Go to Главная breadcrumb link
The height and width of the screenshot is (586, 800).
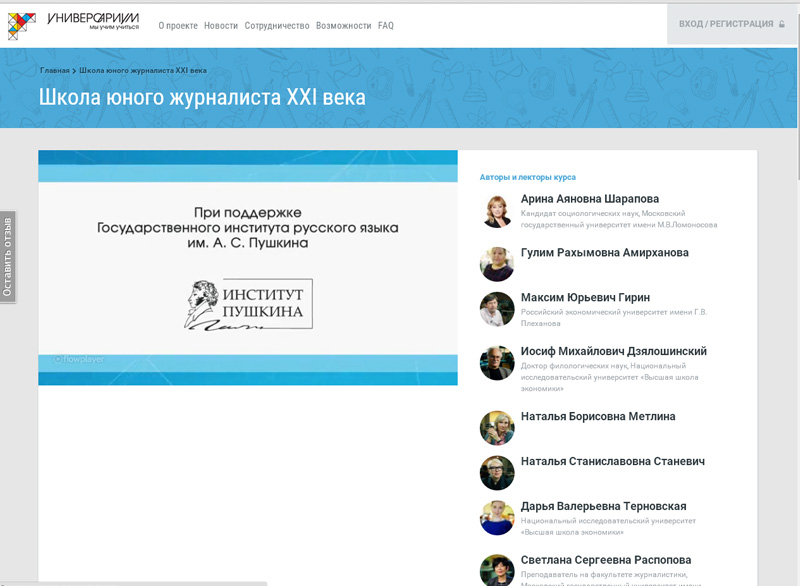tap(55, 70)
